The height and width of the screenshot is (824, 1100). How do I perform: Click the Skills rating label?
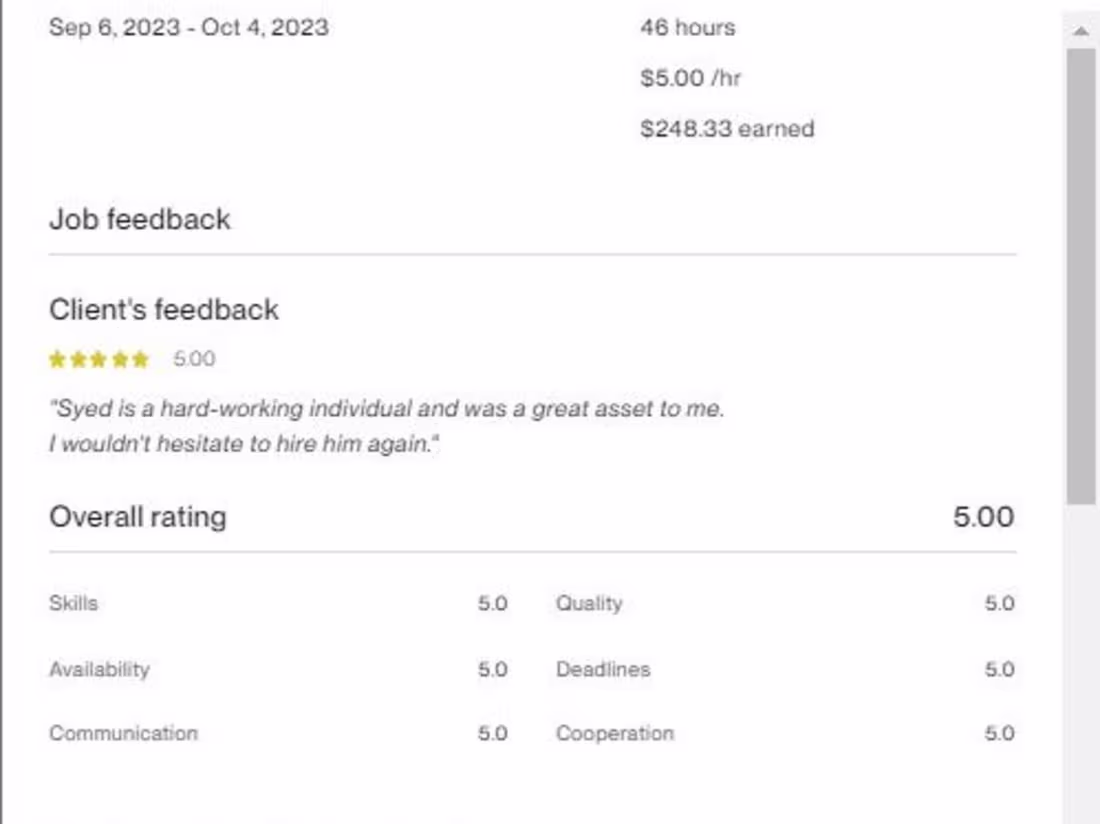tap(73, 603)
